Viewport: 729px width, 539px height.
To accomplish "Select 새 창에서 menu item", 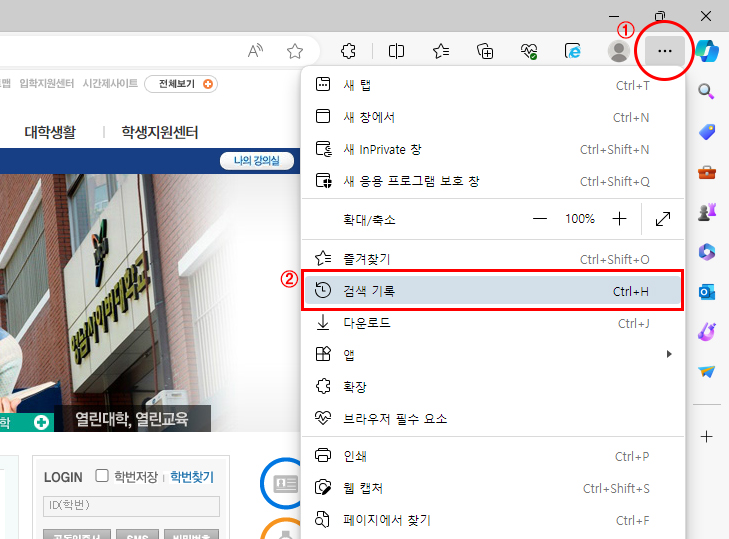I will [493, 117].
